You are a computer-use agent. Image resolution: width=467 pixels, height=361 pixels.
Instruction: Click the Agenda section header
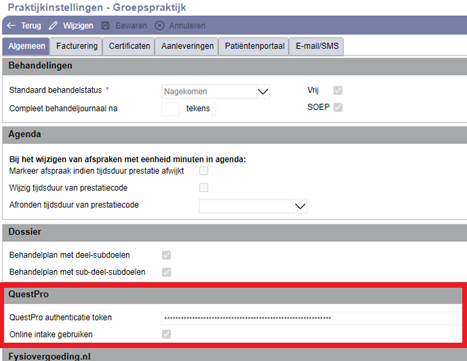pos(235,134)
